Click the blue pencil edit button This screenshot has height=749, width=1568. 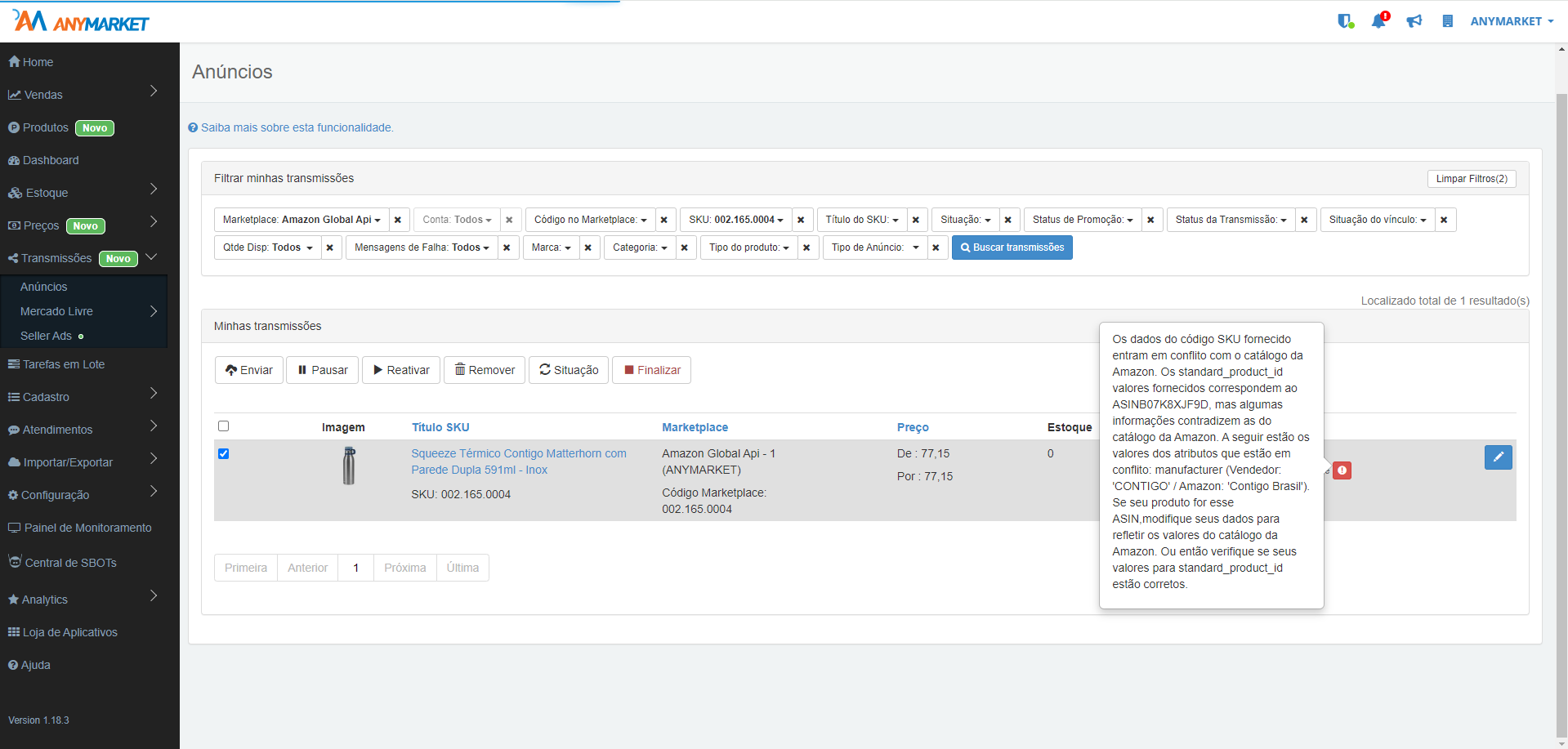(1498, 457)
